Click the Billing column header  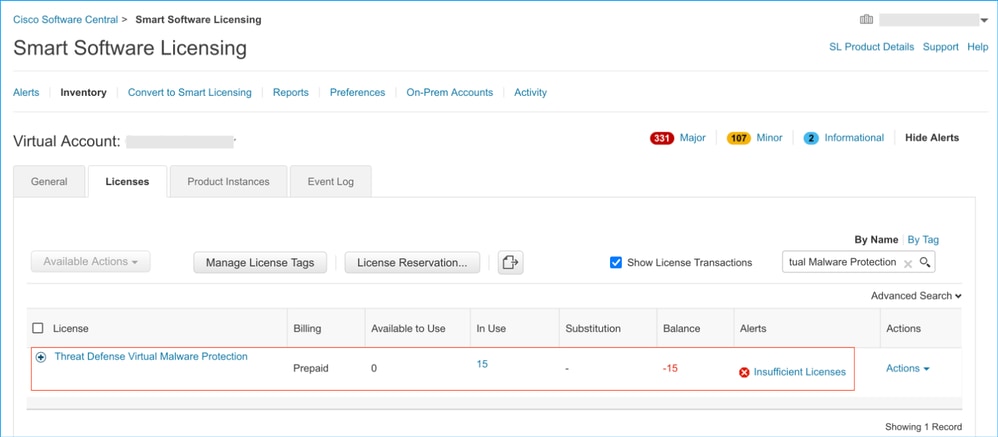click(x=307, y=329)
